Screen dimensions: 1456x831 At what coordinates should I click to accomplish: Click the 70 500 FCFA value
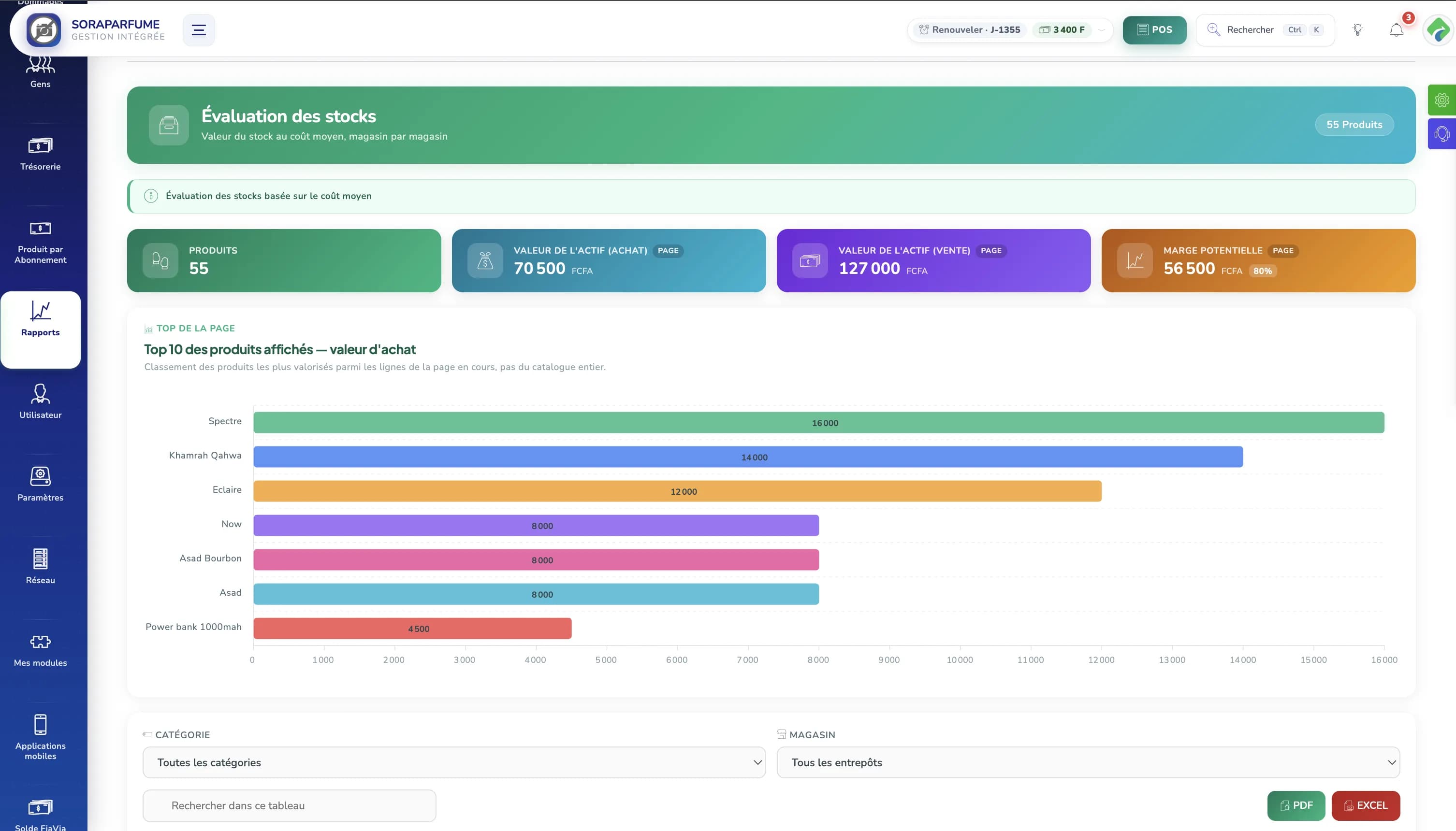(x=553, y=268)
